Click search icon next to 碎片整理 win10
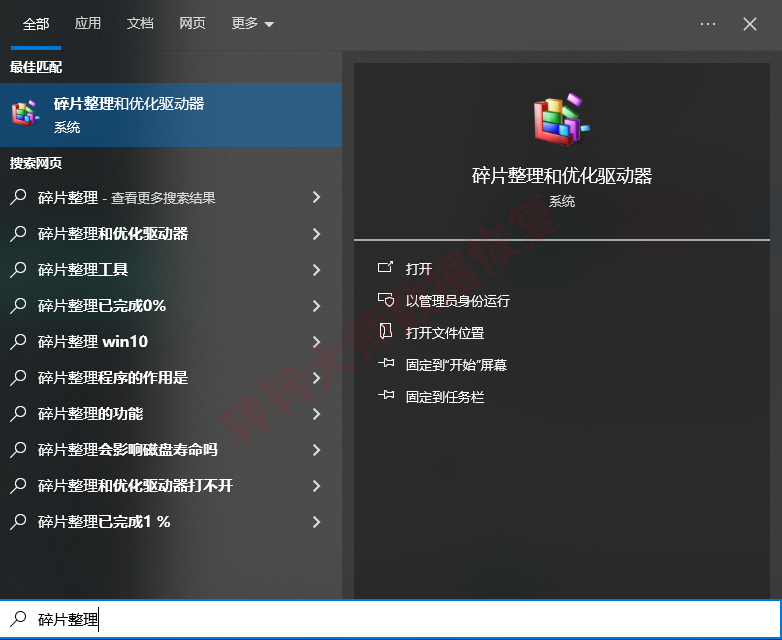 click(x=18, y=341)
